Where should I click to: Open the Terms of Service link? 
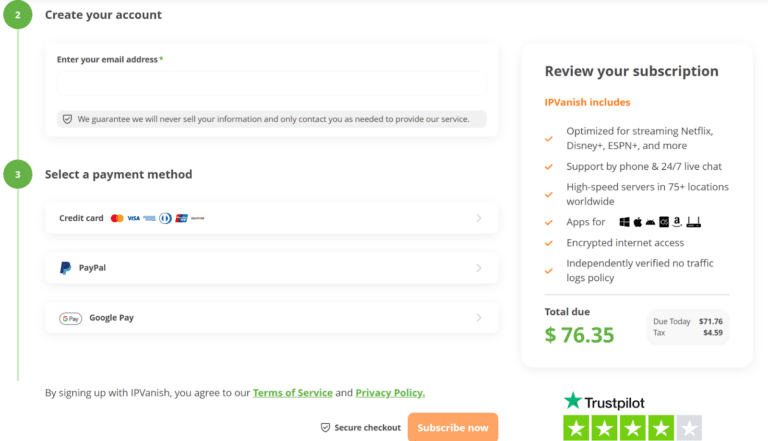292,393
